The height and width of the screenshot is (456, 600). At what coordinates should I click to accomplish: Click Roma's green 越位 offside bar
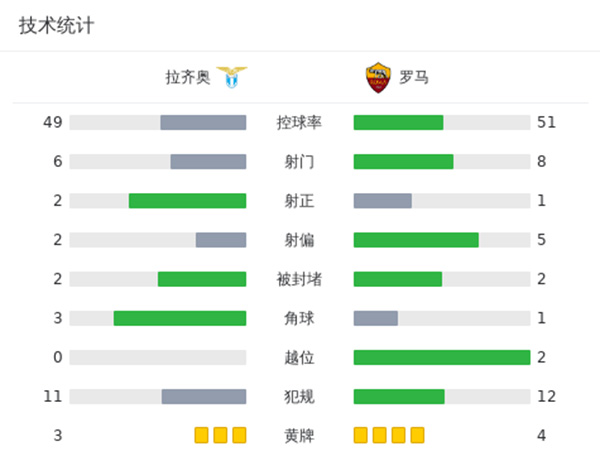[441, 357]
